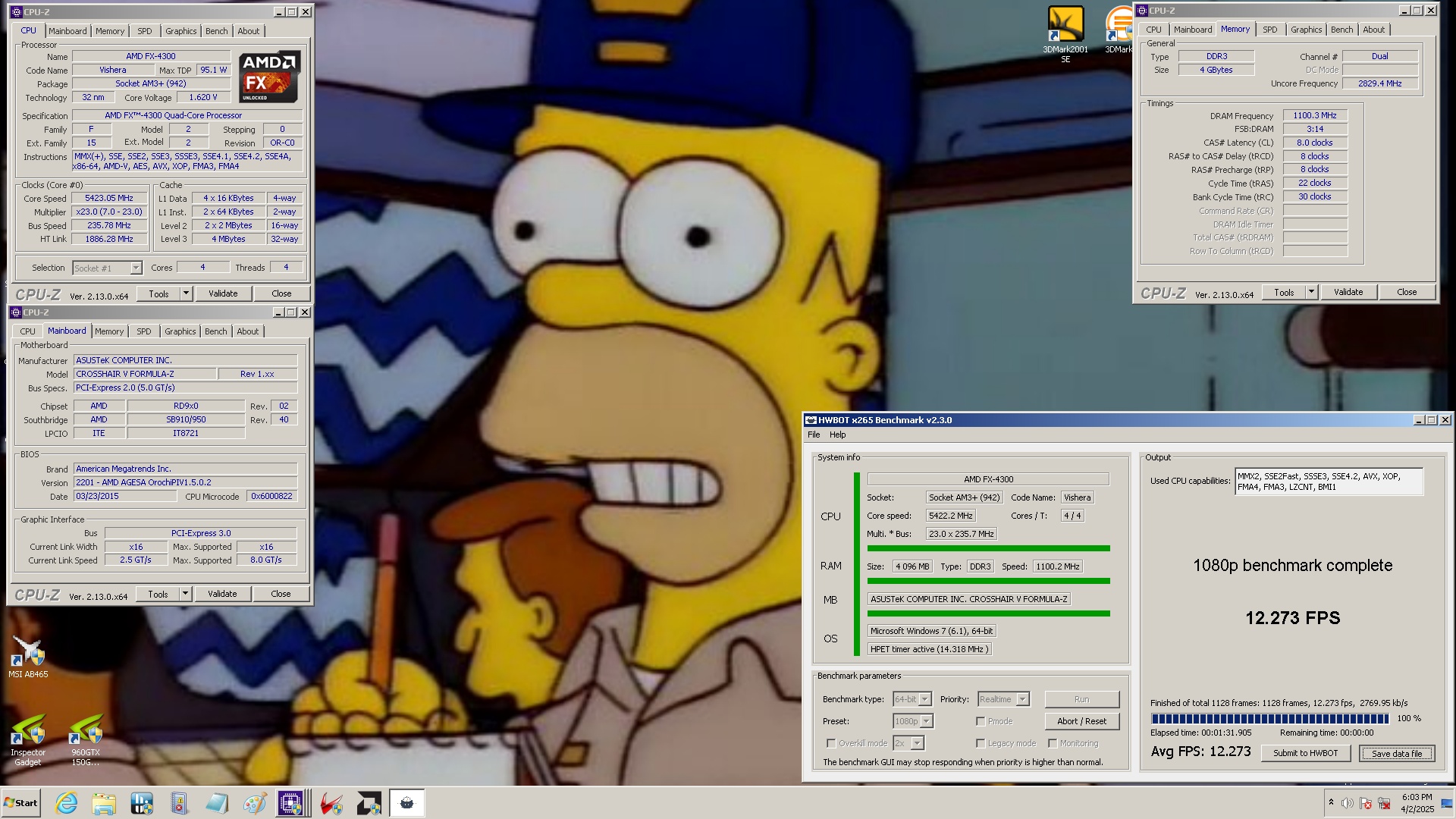
Task: Open the volume speaker tray icon
Action: coord(1348,803)
